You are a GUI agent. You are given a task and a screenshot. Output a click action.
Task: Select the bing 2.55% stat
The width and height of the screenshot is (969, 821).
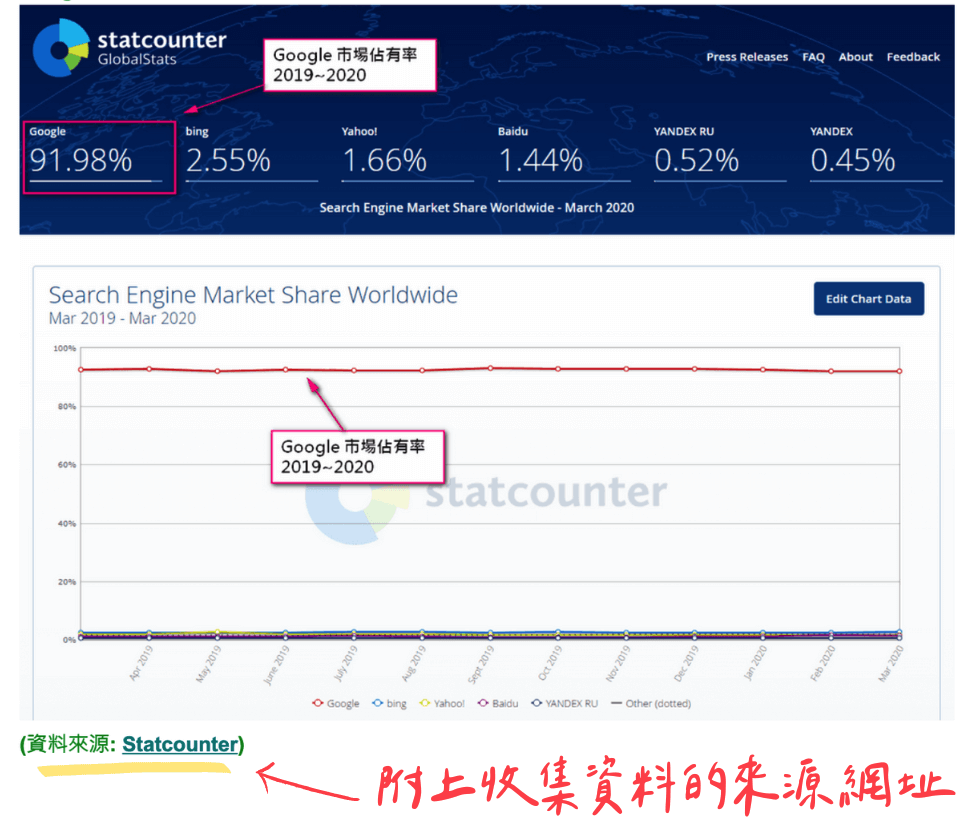pyautogui.click(x=252, y=154)
